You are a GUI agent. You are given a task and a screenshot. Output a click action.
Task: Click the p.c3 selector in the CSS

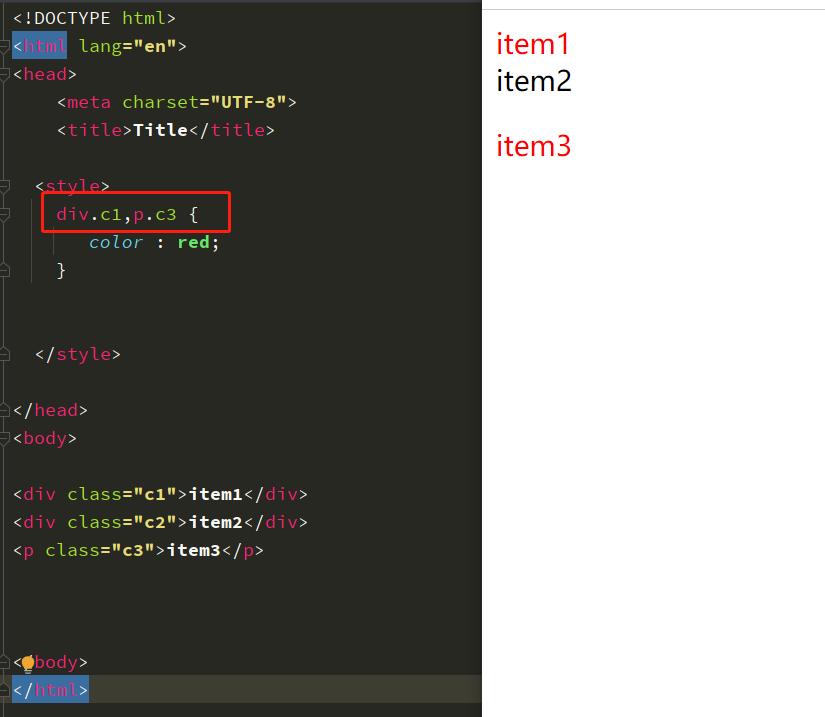click(155, 214)
